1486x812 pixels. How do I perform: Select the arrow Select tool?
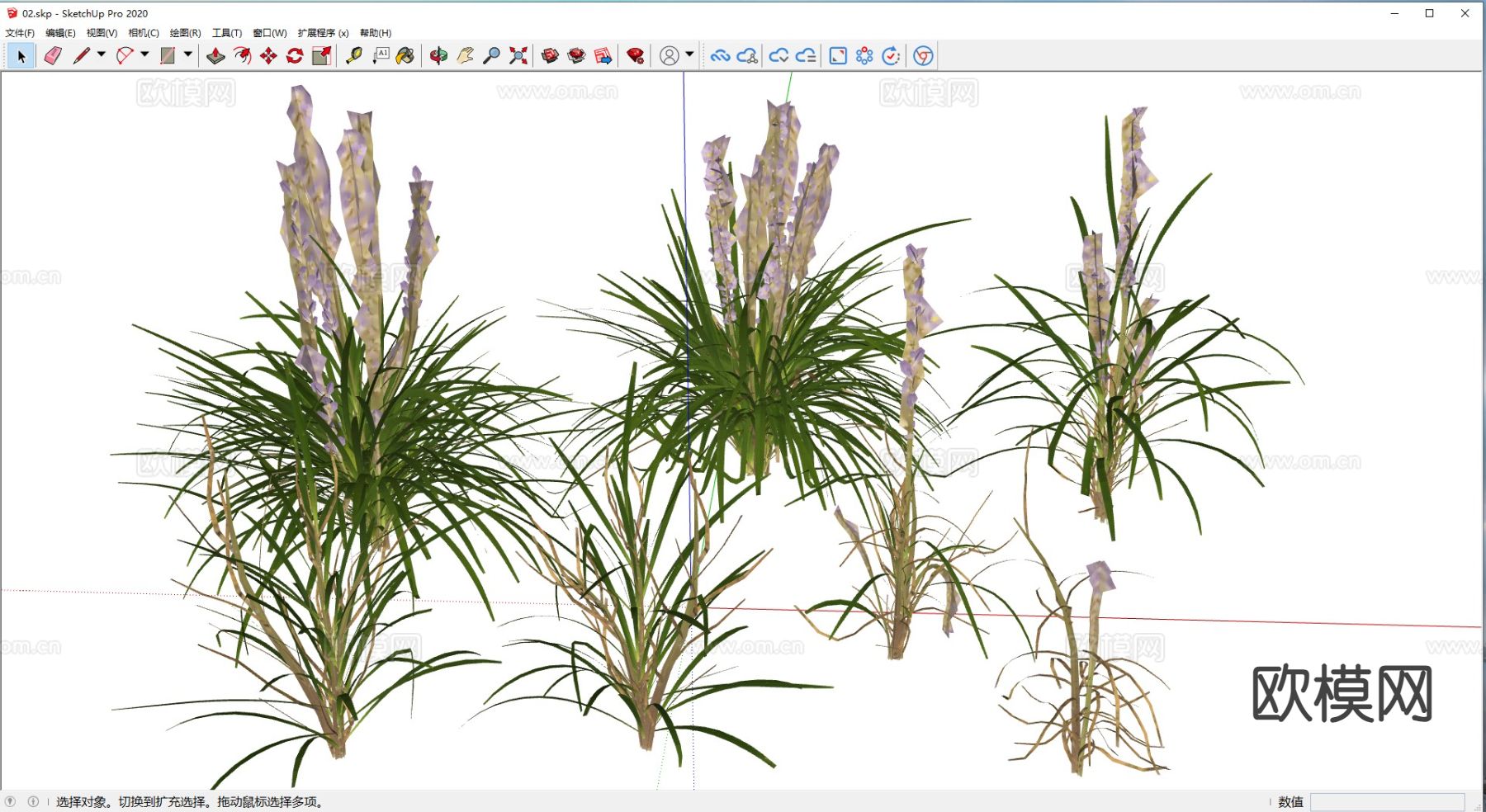(x=21, y=56)
